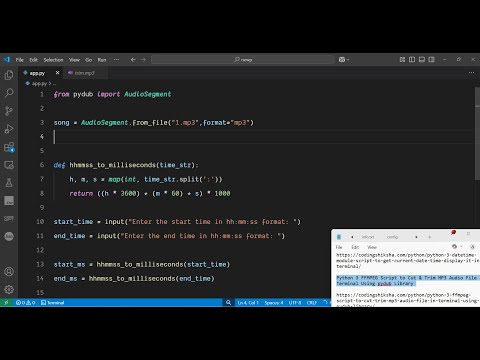
Task: Click the app.py breadcrumb
Action: pos(39,84)
